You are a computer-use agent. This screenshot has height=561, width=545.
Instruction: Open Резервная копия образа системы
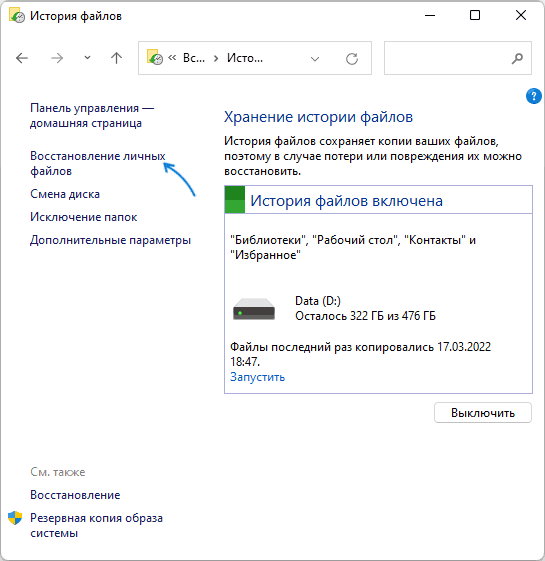pos(96,525)
